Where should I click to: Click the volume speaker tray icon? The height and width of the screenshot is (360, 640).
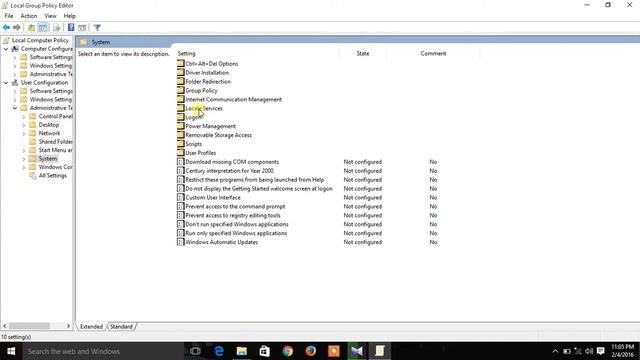589,351
